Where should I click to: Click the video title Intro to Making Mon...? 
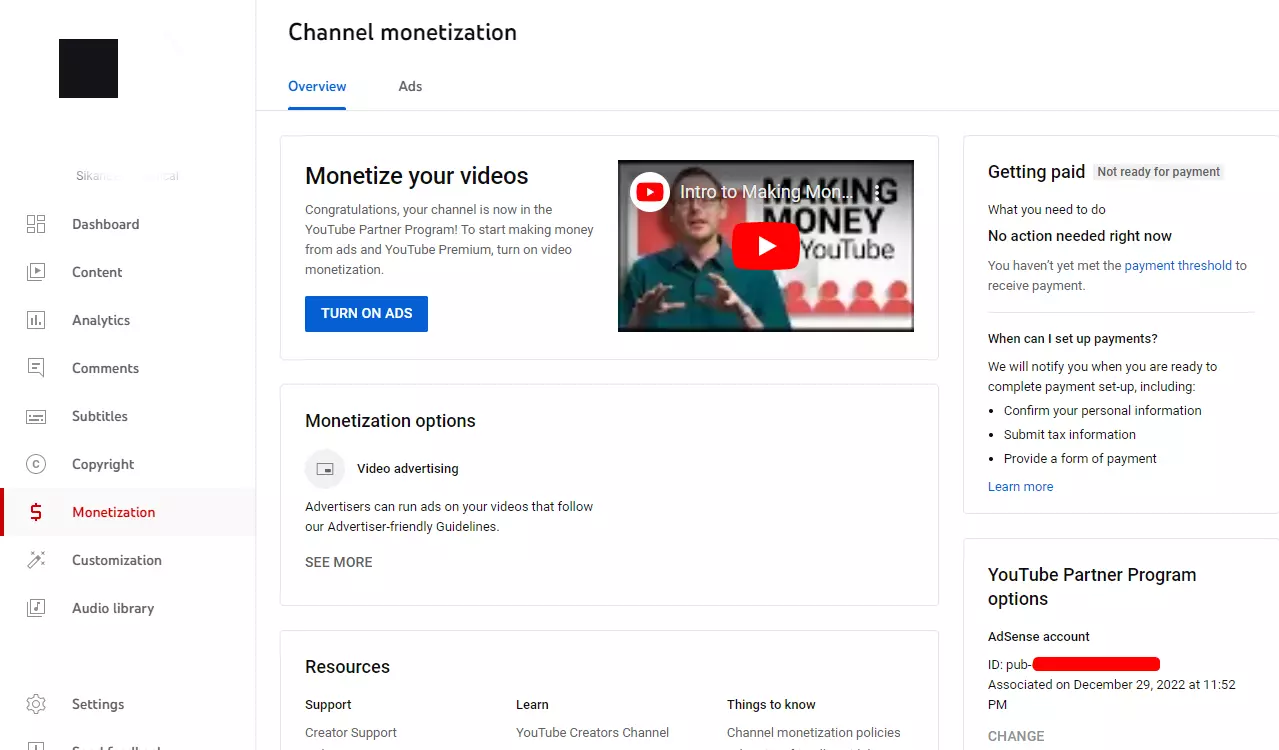pyautogui.click(x=768, y=192)
